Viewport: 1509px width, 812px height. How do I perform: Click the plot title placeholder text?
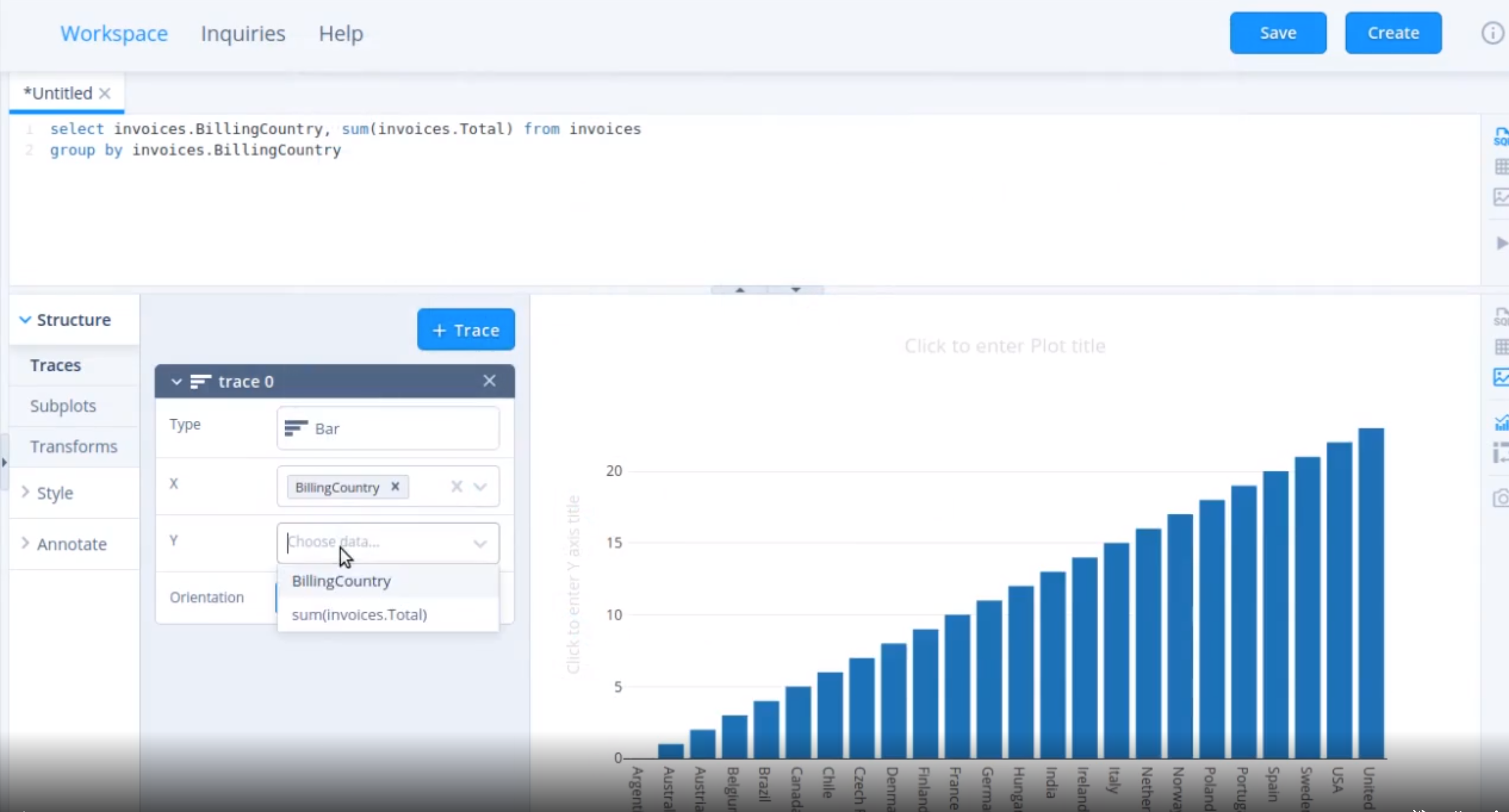point(1004,346)
